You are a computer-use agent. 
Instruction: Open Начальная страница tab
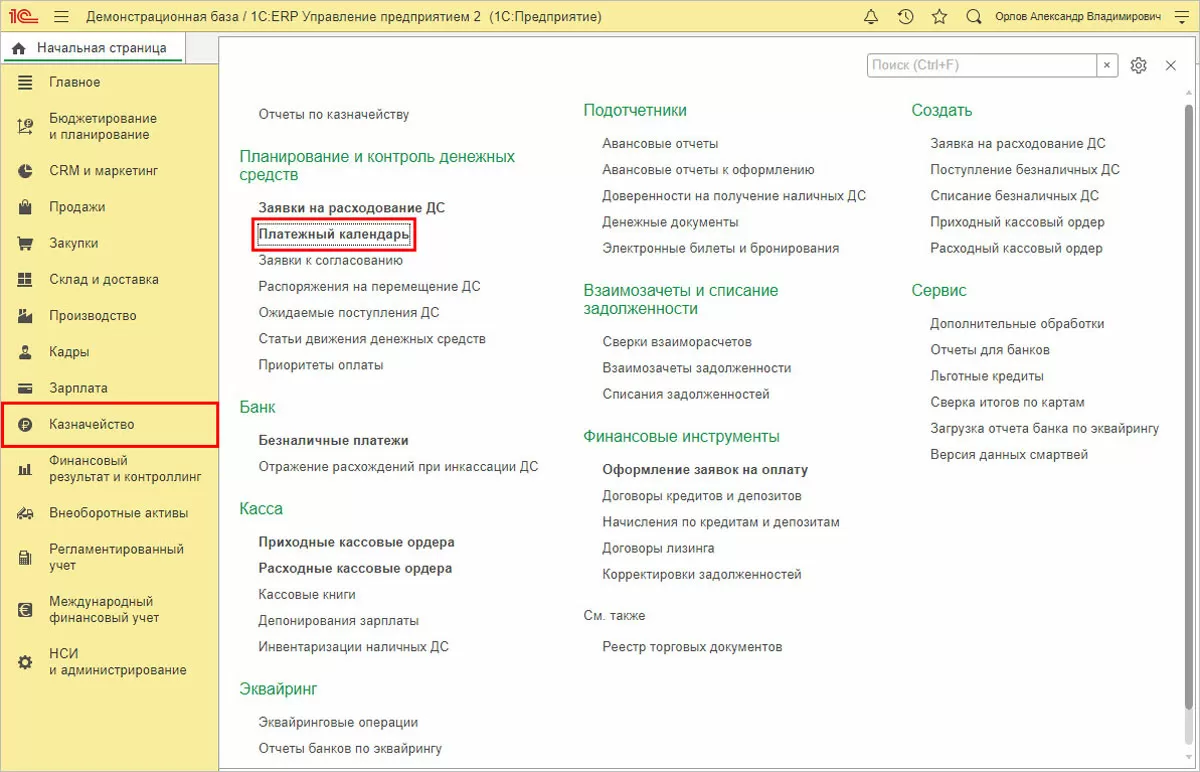94,48
